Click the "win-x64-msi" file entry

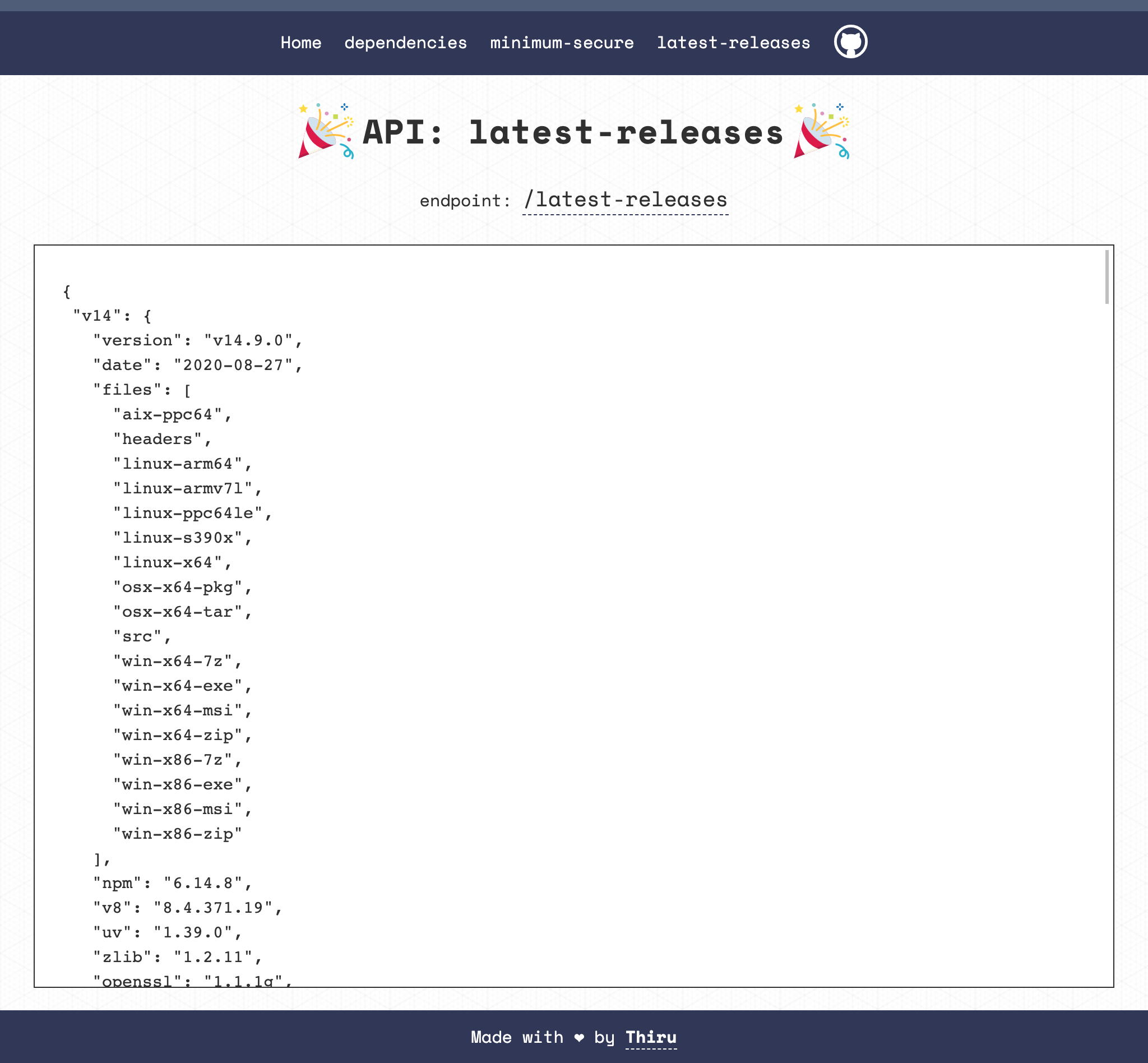coord(182,710)
